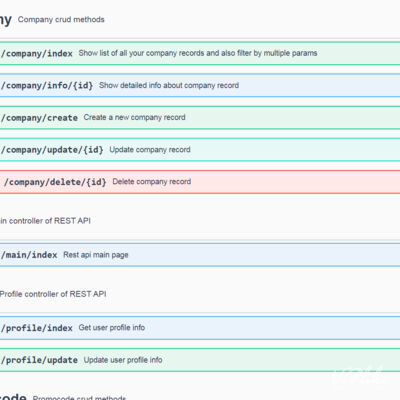
Task: Click 'Show list of all your company records' description
Action: tap(198, 53)
